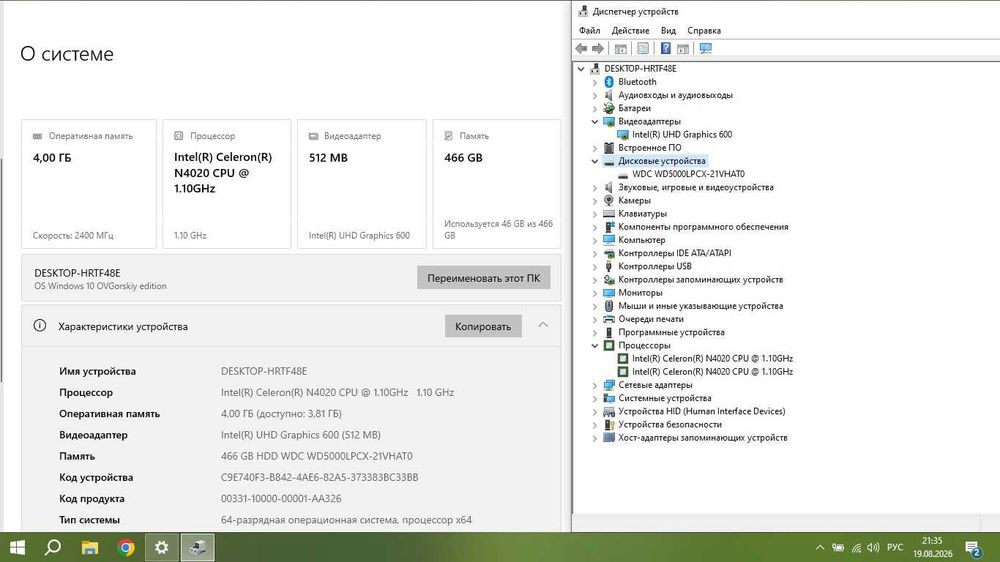Screen dimensions: 1000x562
Task: Click the info icon beside Характеристики устройства
Action: (x=40, y=325)
